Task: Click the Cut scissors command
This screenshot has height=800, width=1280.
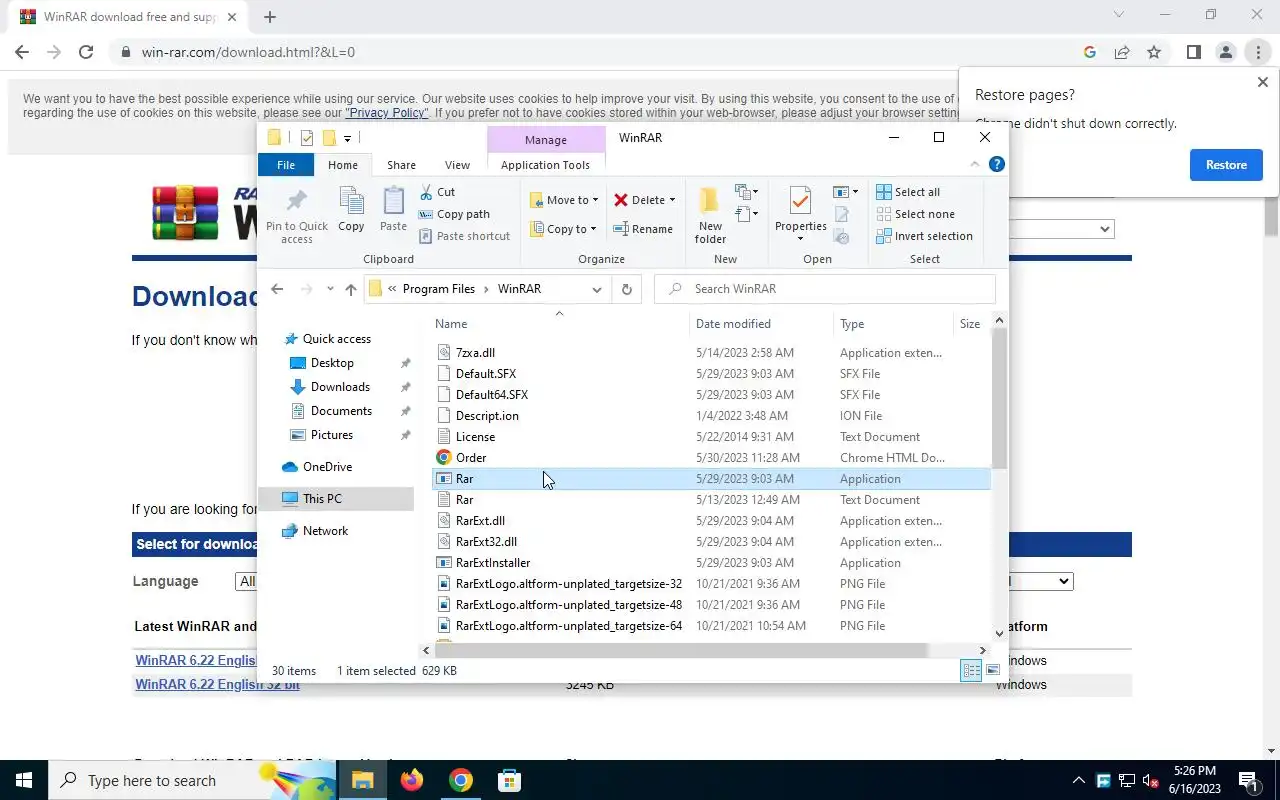Action: 437,192
